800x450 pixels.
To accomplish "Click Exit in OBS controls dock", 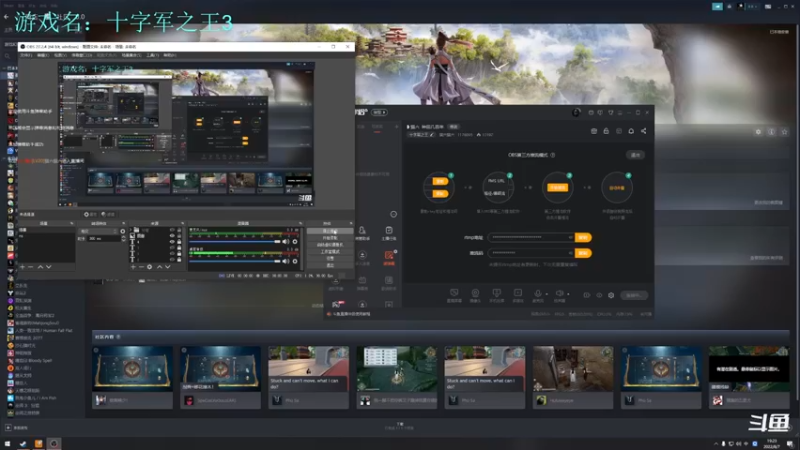I will tap(330, 265).
